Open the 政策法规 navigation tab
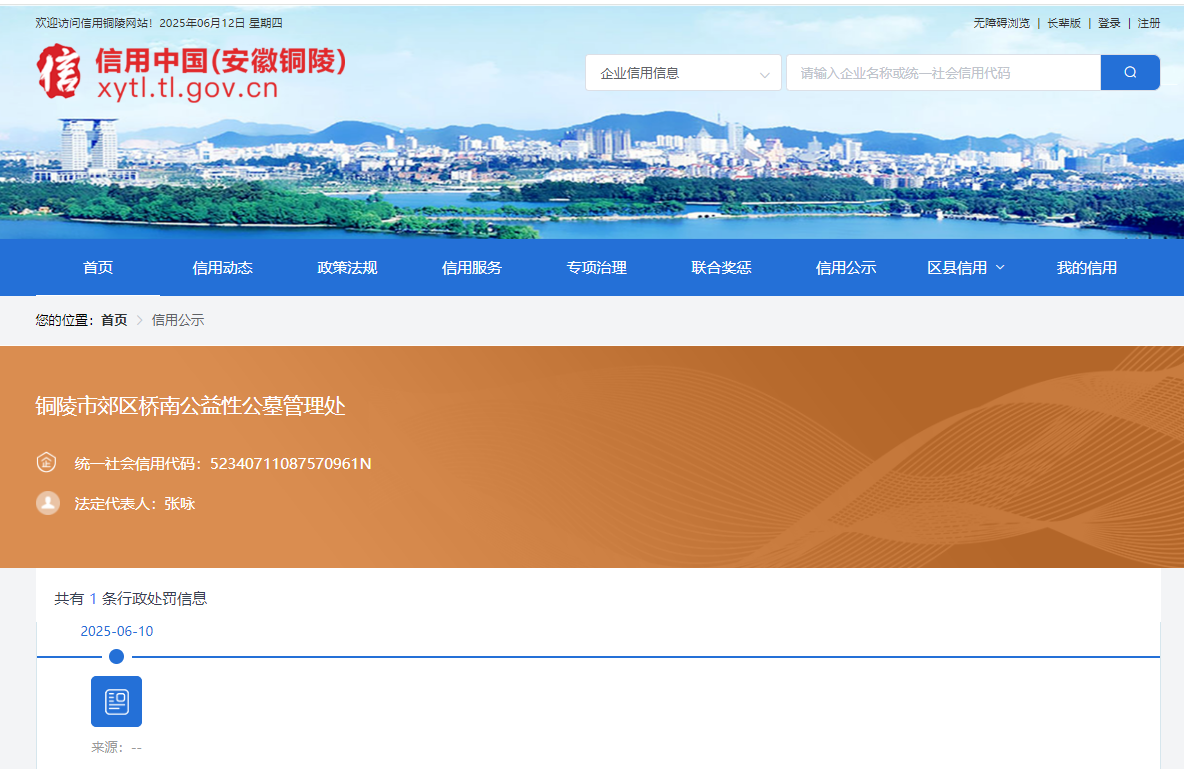The height and width of the screenshot is (769, 1184). pos(347,267)
